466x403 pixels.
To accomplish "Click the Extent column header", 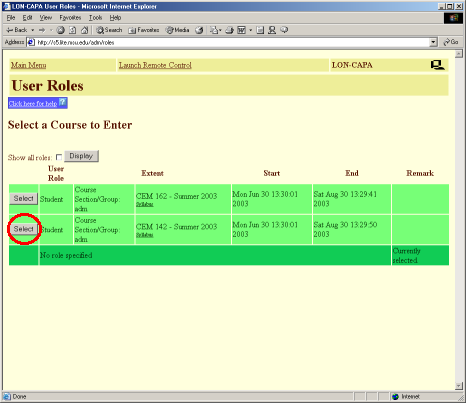I will [x=152, y=173].
